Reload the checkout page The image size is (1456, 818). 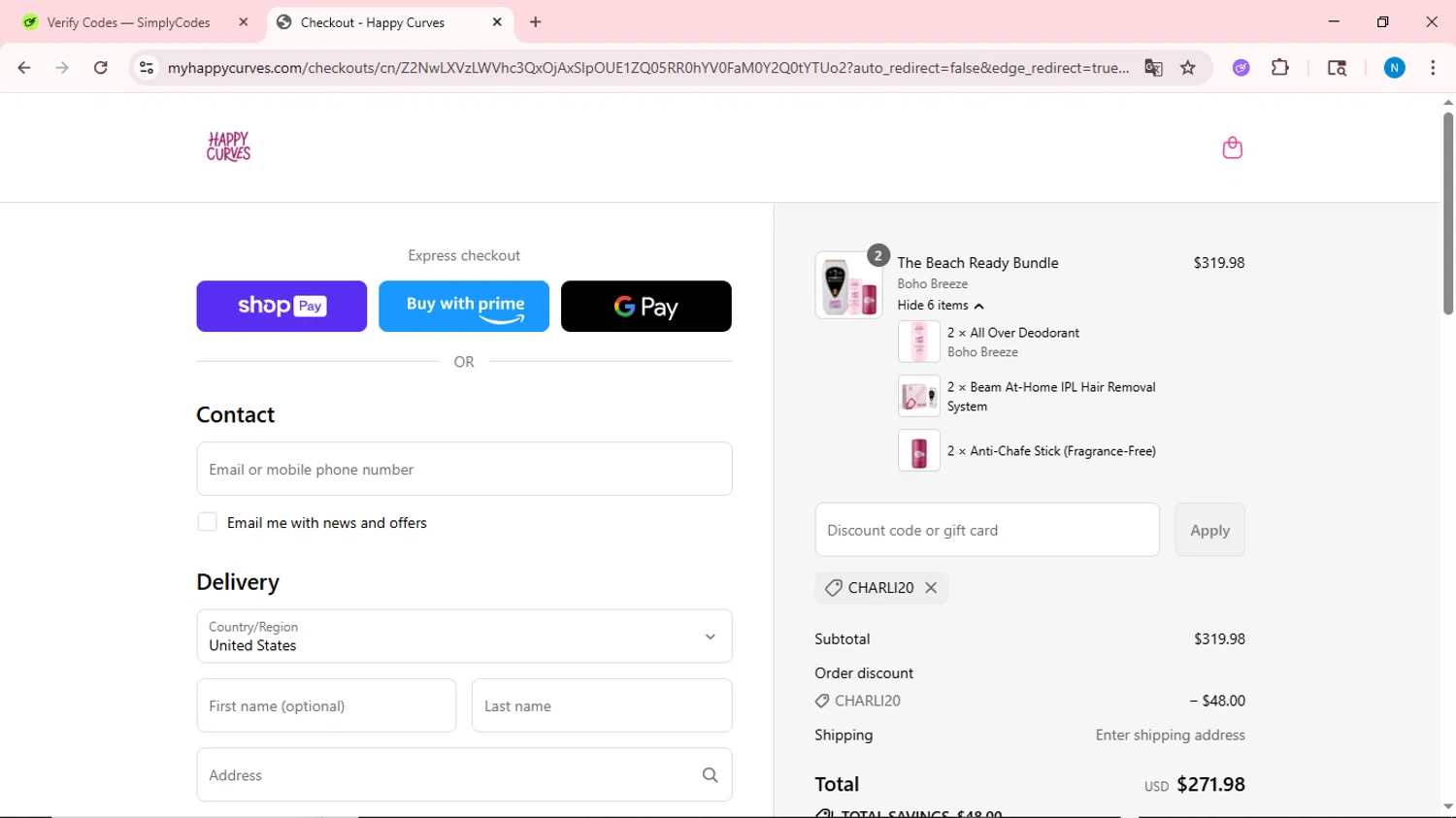(100, 68)
